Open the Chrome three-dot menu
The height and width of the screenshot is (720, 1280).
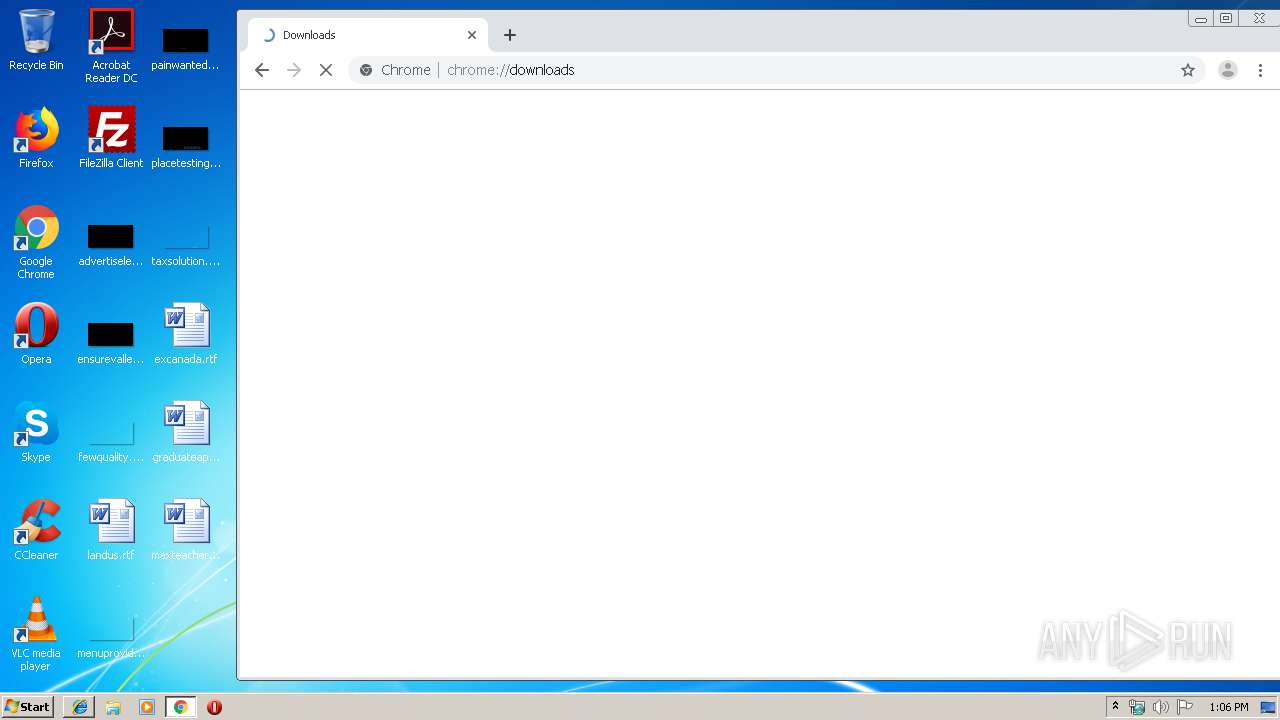pos(1261,70)
